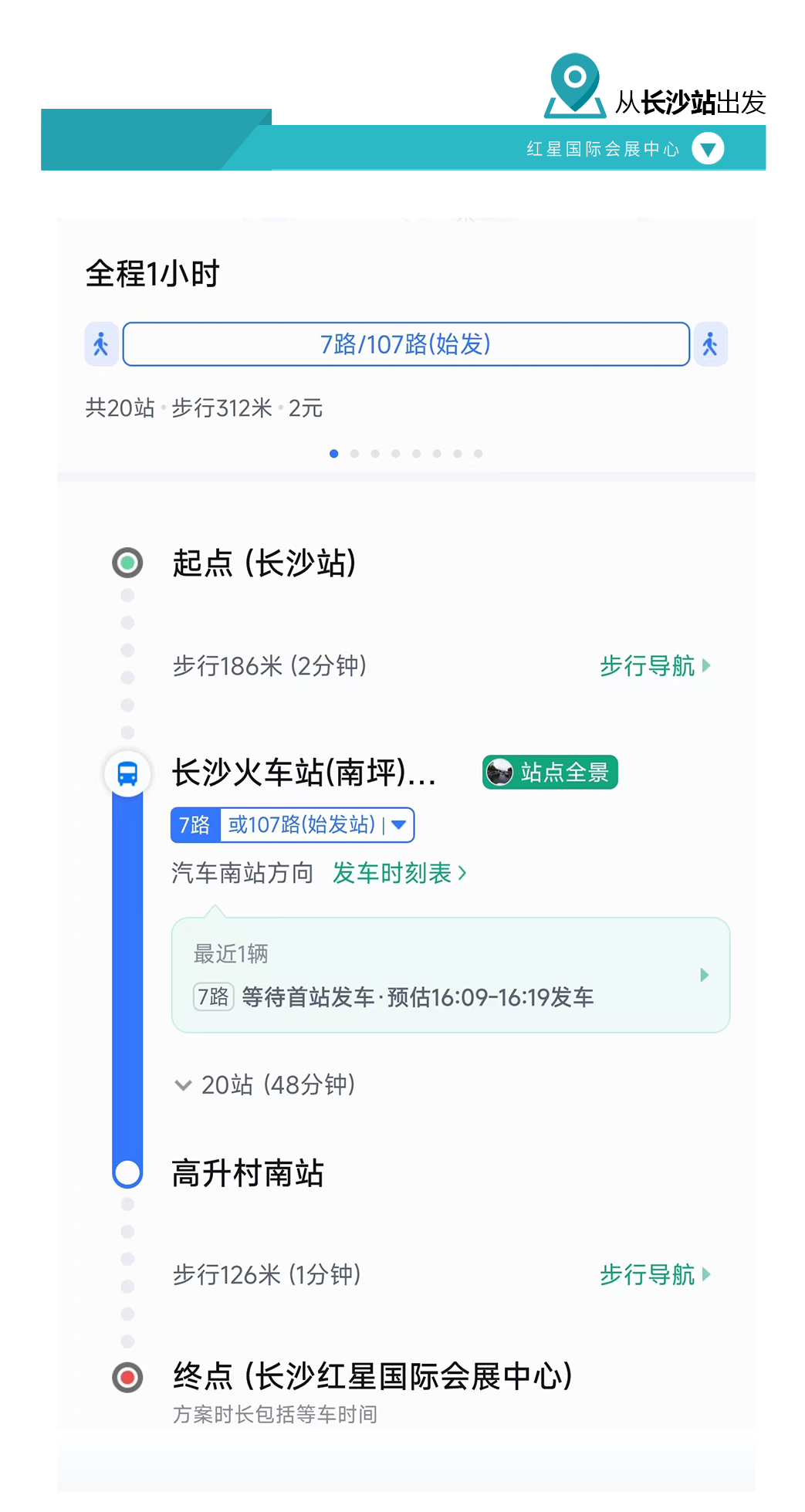Click the green start point marker
Viewport: 805px width, 1512px height.
[127, 563]
